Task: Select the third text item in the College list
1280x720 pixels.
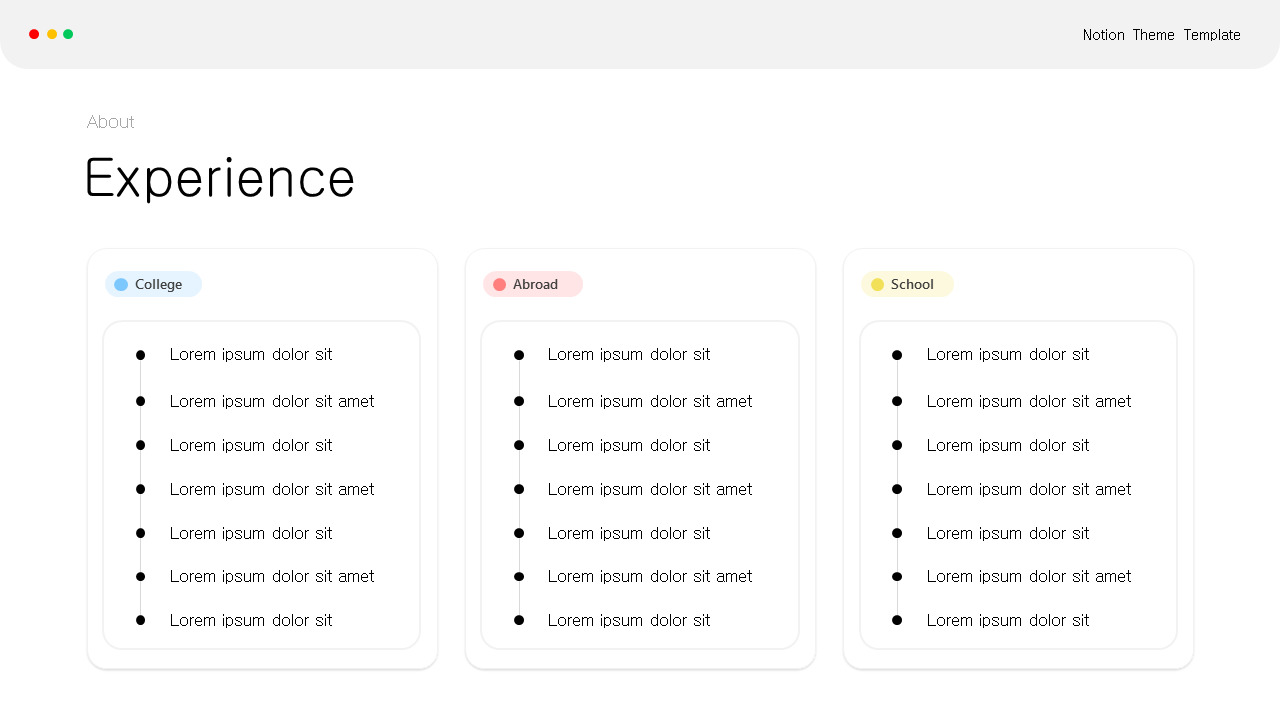Action: (250, 445)
